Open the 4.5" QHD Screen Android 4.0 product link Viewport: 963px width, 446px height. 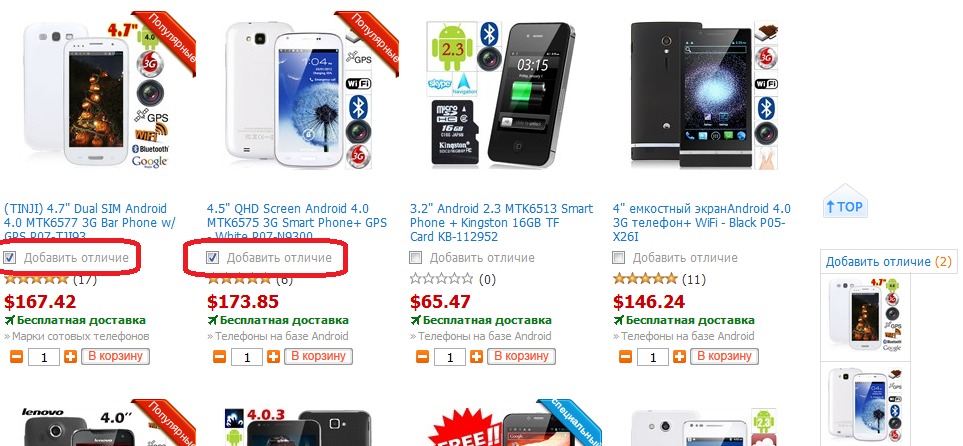pyautogui.click(x=297, y=222)
